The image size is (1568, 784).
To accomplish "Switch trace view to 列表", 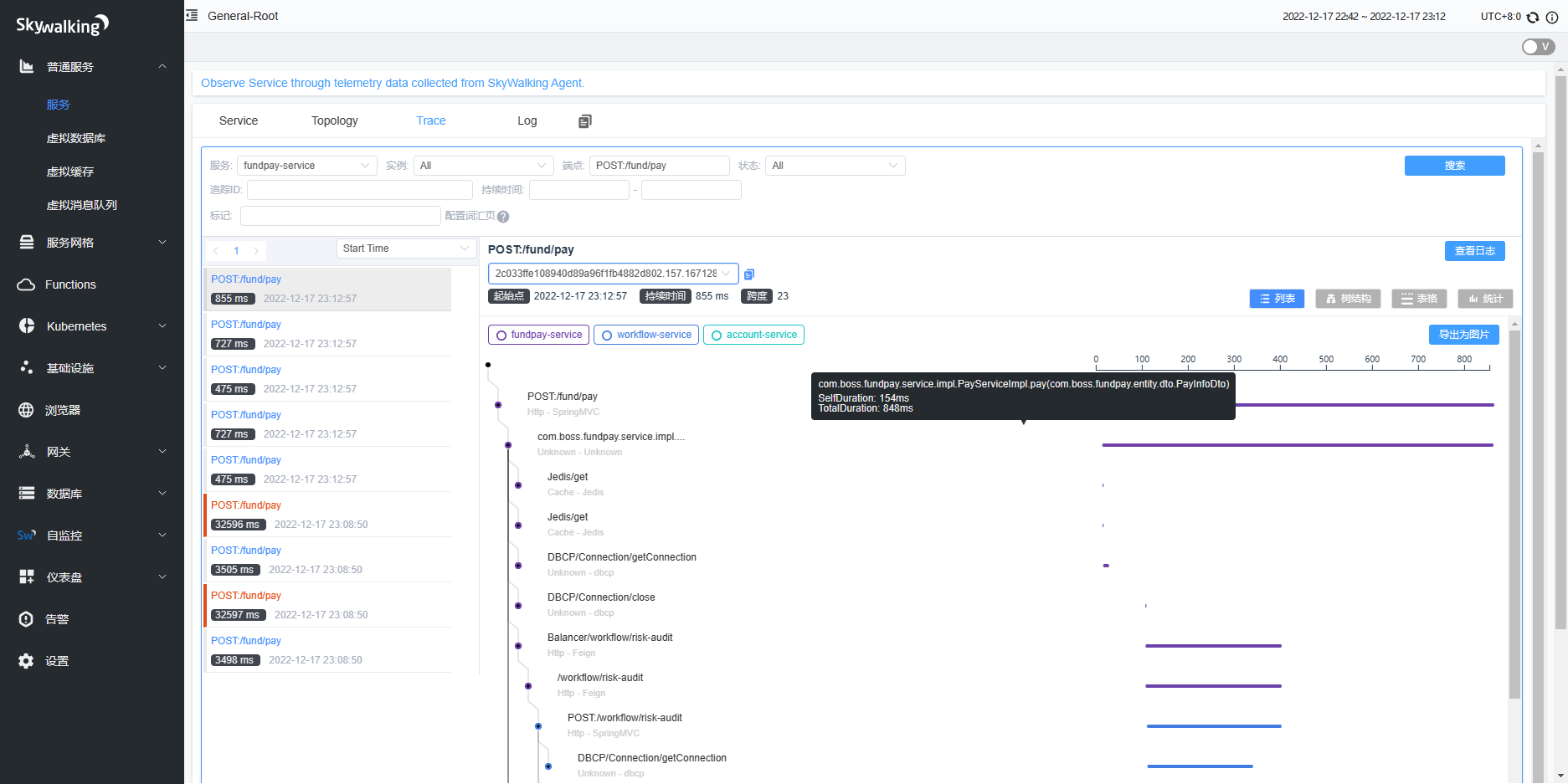I will point(1277,299).
